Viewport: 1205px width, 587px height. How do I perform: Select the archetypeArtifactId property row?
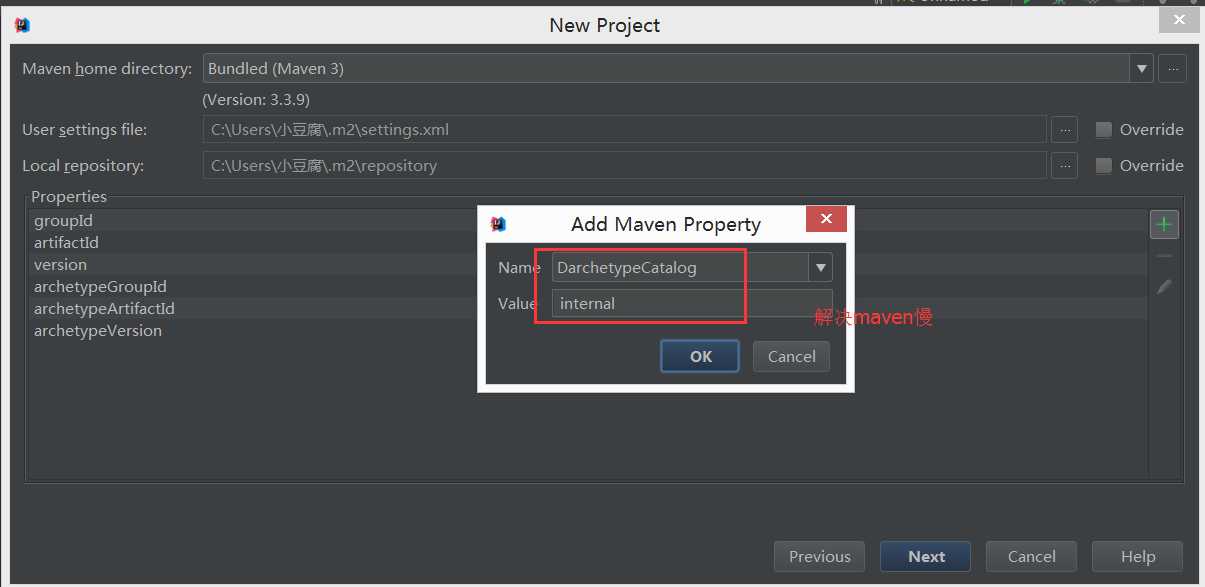click(x=588, y=309)
